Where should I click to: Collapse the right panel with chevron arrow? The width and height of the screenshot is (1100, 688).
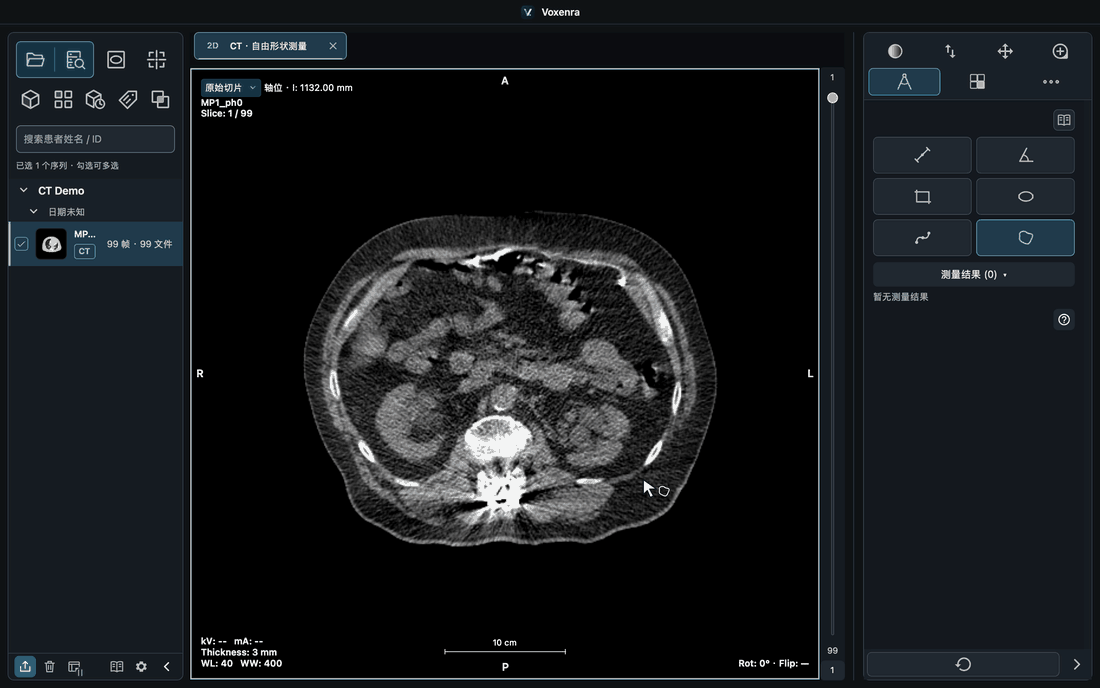point(1076,664)
